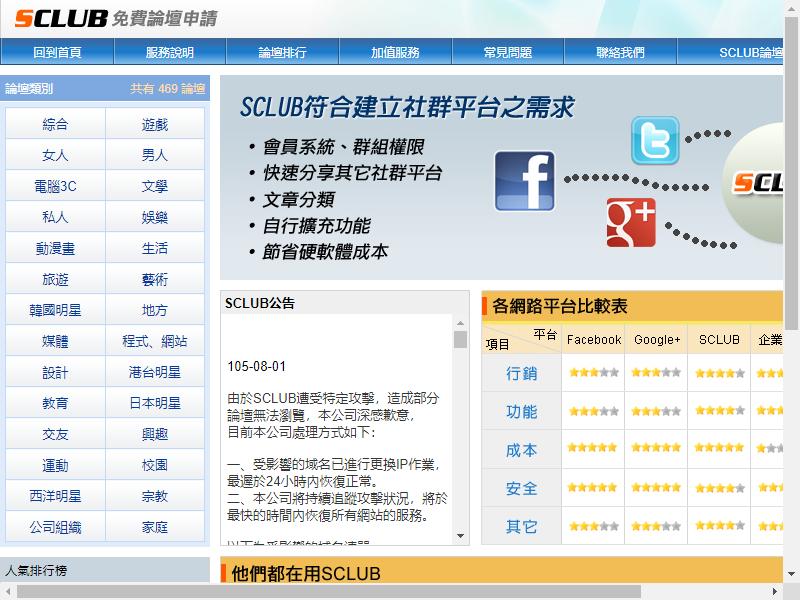Select the 生活 category
The width and height of the screenshot is (800, 600).
pos(155,248)
